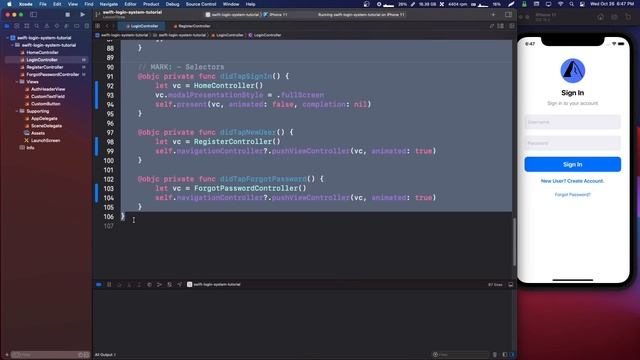This screenshot has width=640, height=360.
Task: Collapse the Supporting group
Action: pyautogui.click(x=17, y=111)
